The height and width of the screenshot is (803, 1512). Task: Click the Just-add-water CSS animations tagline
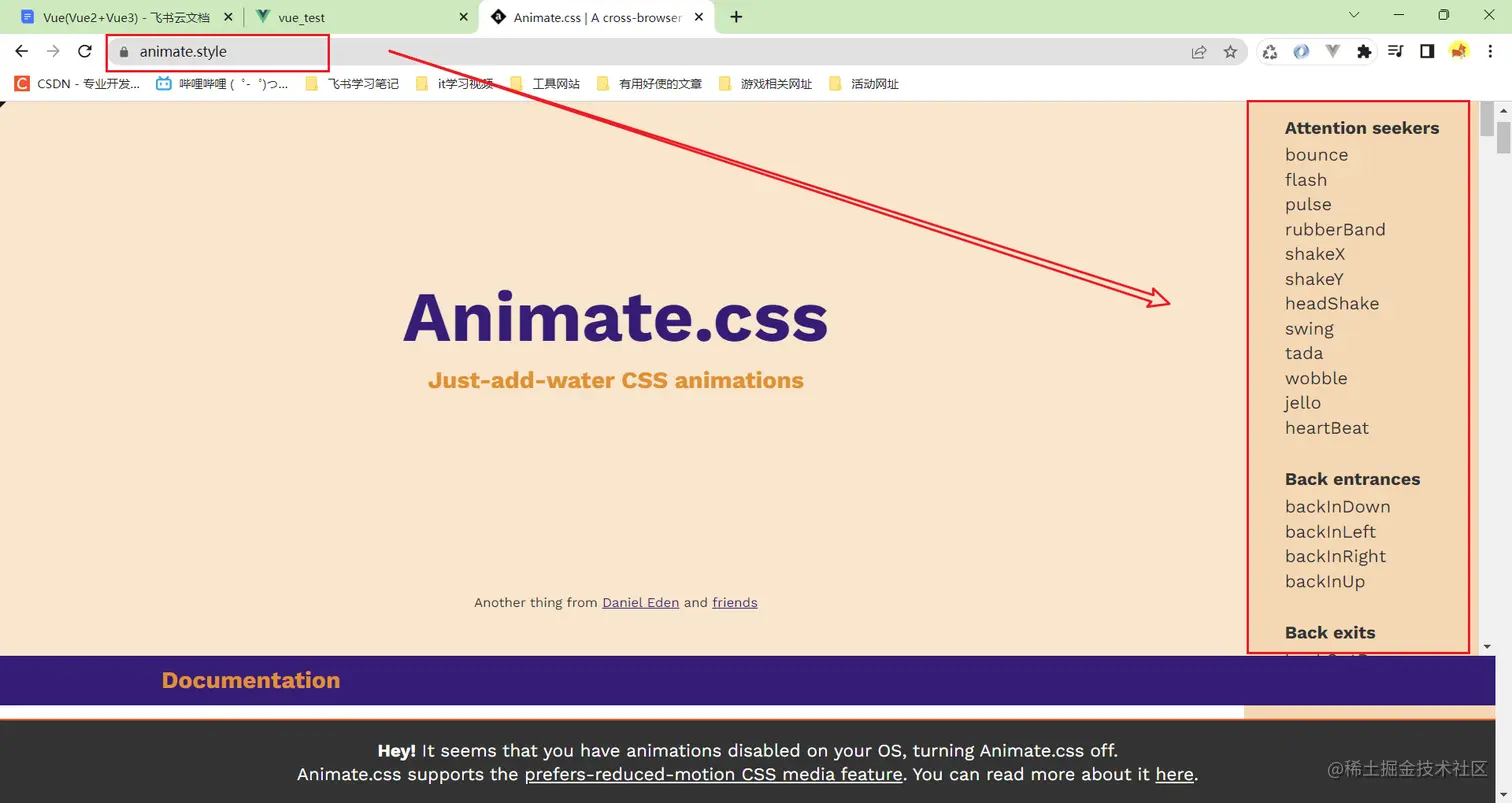click(615, 380)
